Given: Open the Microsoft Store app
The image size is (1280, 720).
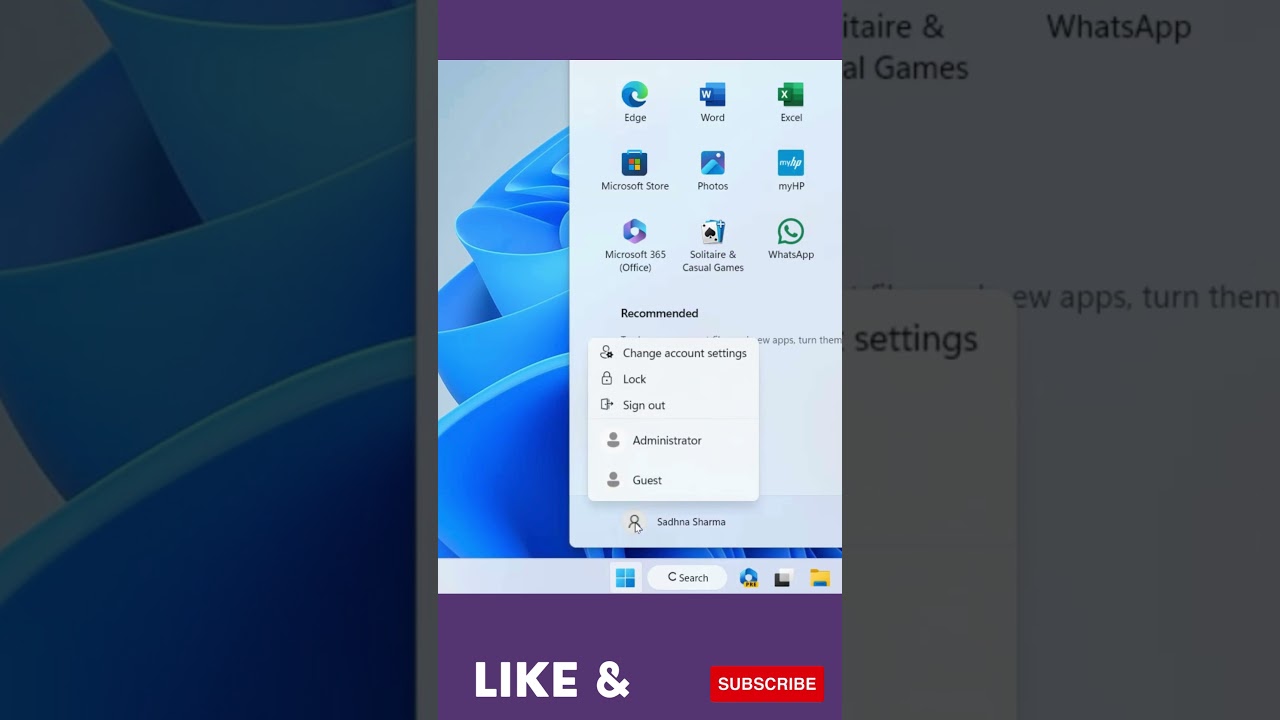Looking at the screenshot, I should [x=635, y=170].
